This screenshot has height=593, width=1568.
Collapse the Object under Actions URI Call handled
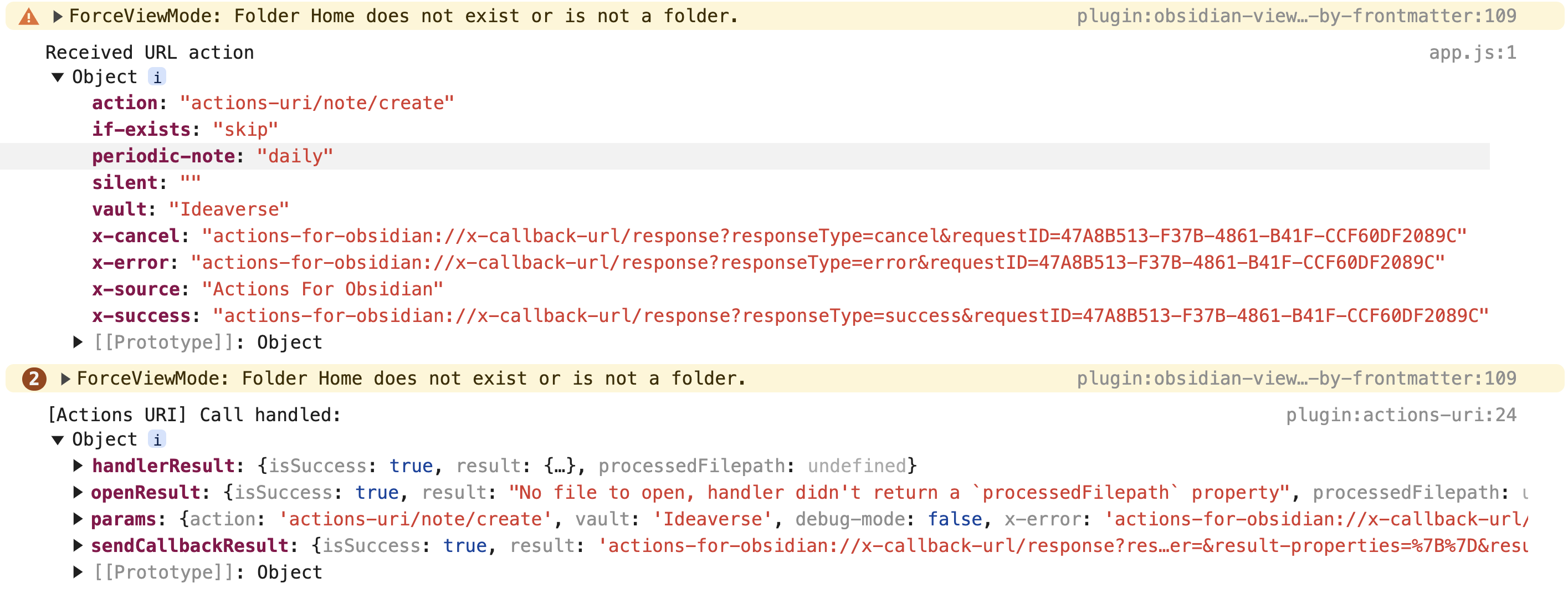[x=58, y=439]
